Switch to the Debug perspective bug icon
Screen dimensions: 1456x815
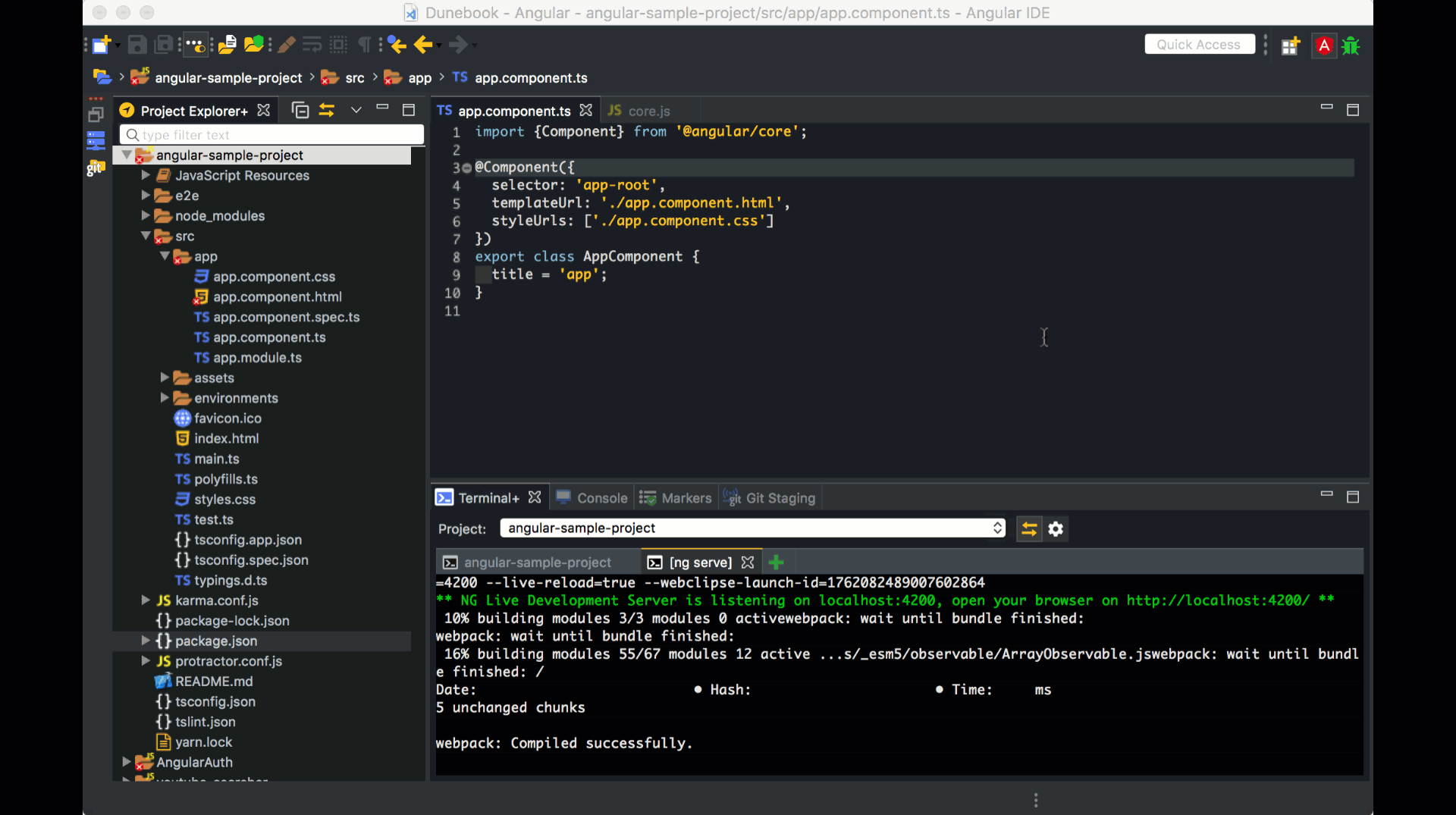1351,46
